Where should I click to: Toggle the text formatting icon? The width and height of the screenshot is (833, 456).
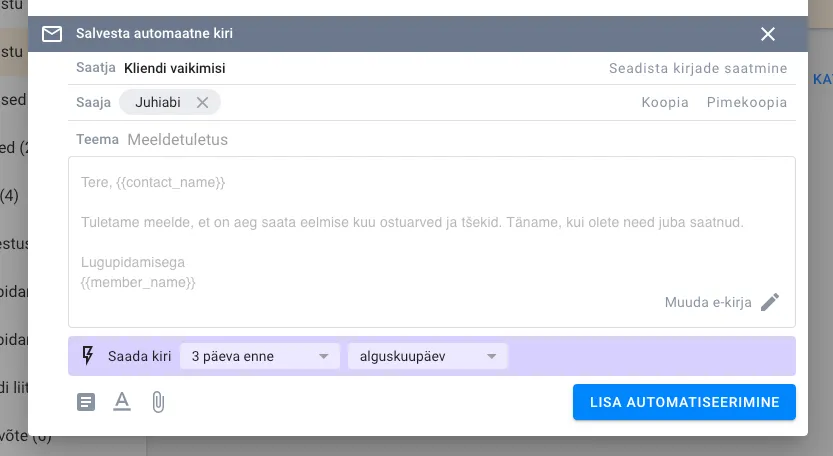(x=122, y=402)
